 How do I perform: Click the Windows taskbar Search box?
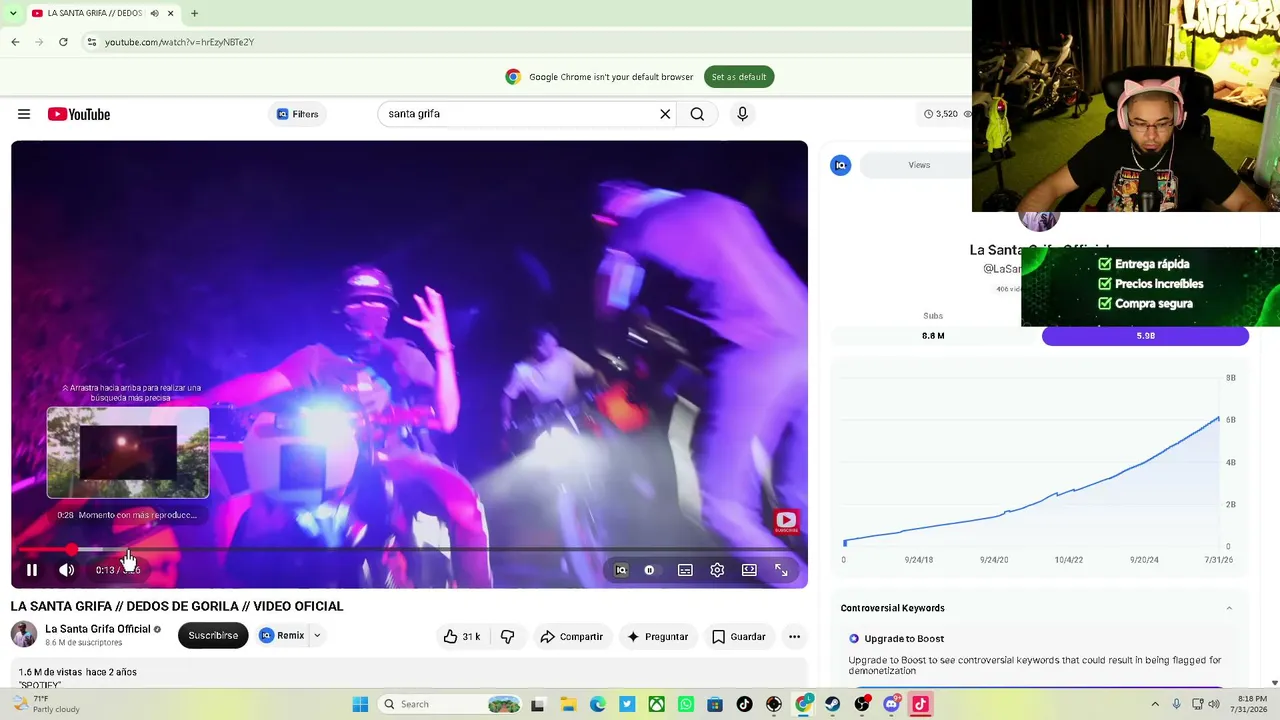coord(448,704)
